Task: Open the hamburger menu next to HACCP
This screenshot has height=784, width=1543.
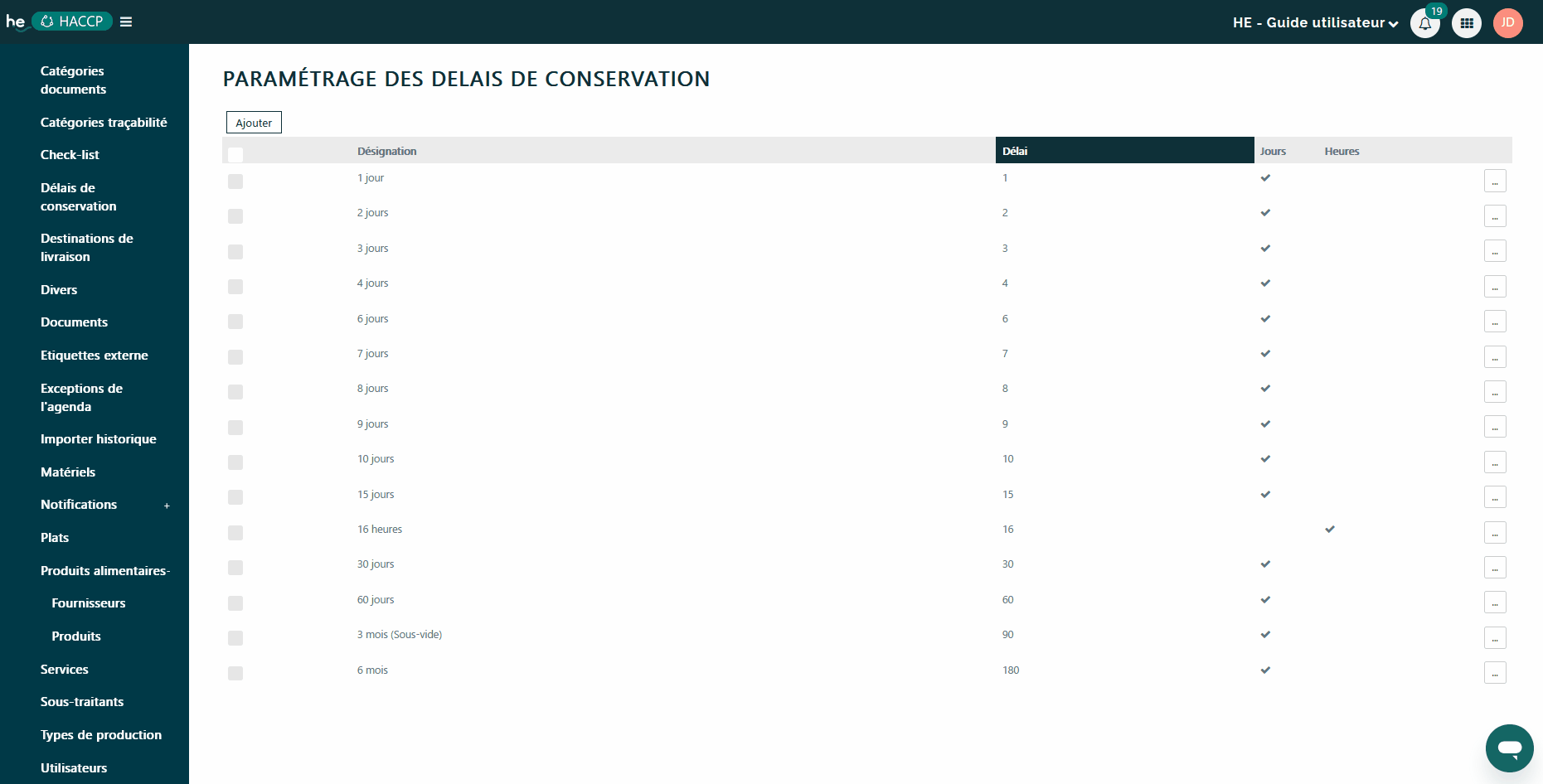Action: tap(126, 22)
